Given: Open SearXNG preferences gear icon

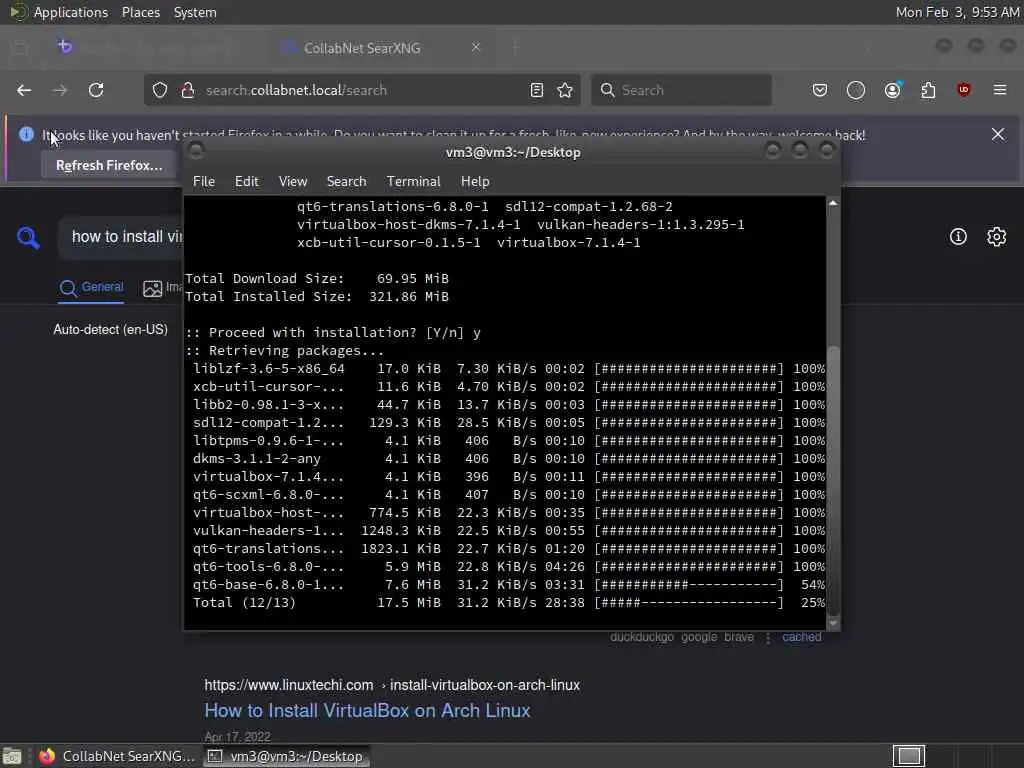Looking at the screenshot, I should (x=997, y=236).
